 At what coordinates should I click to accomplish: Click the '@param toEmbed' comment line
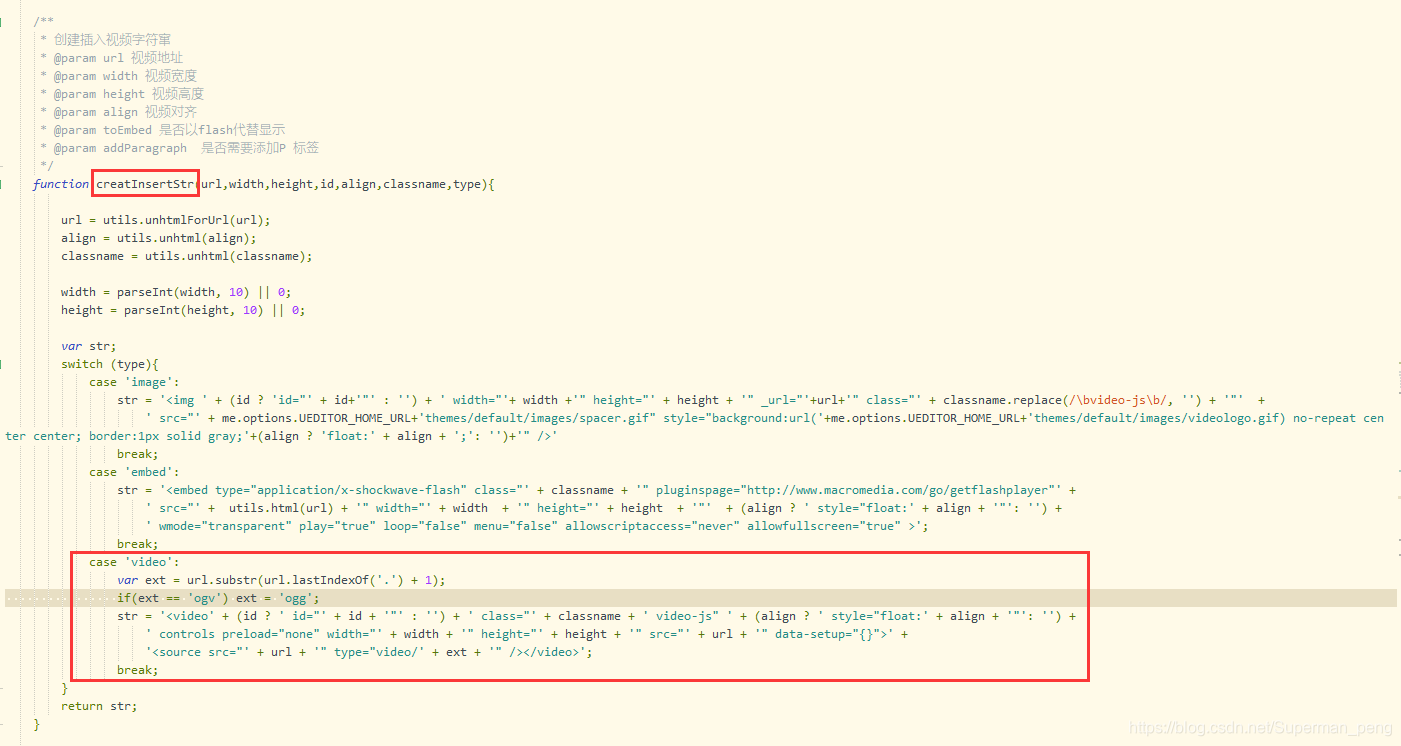[x=162, y=130]
